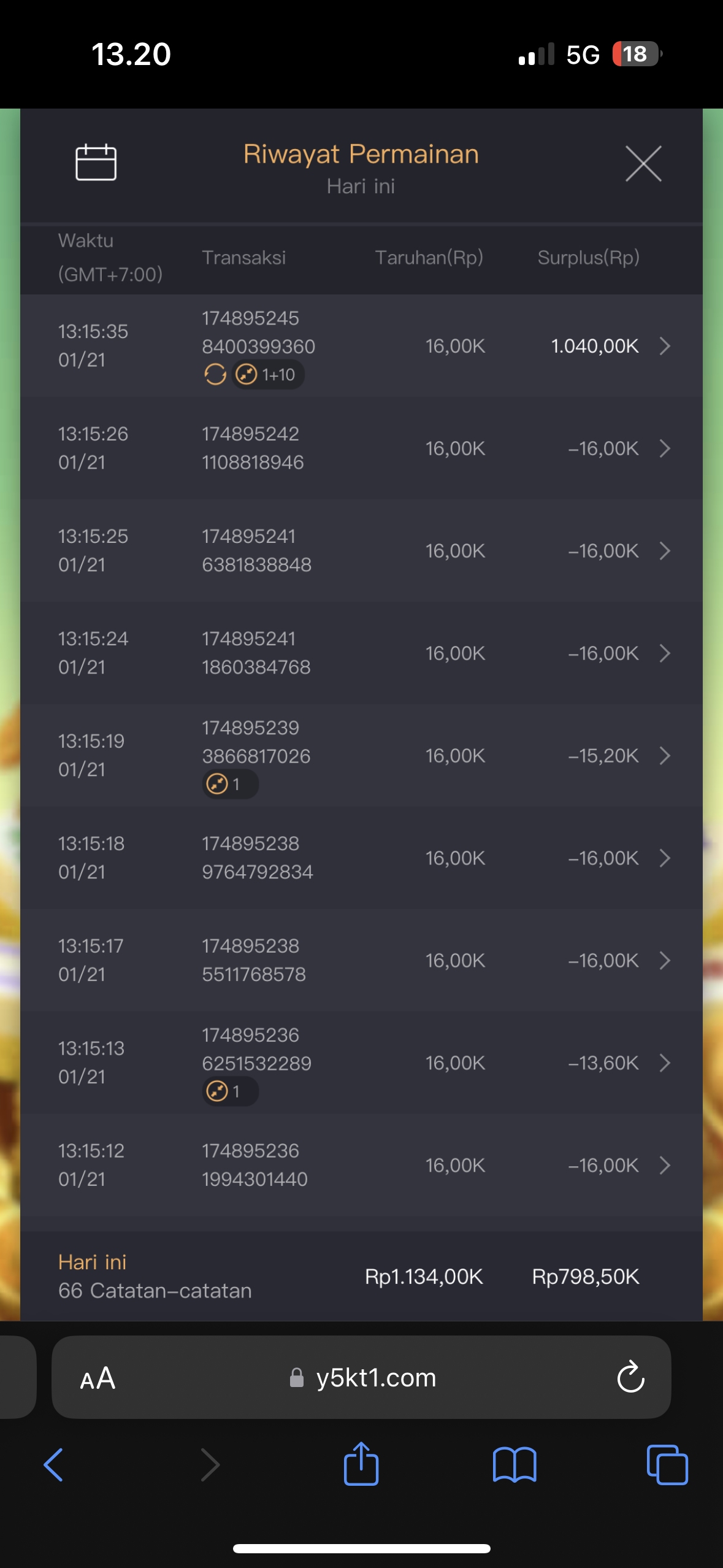Expand details for the 1.040,00K win row
This screenshot has height=1568, width=723.
click(665, 346)
